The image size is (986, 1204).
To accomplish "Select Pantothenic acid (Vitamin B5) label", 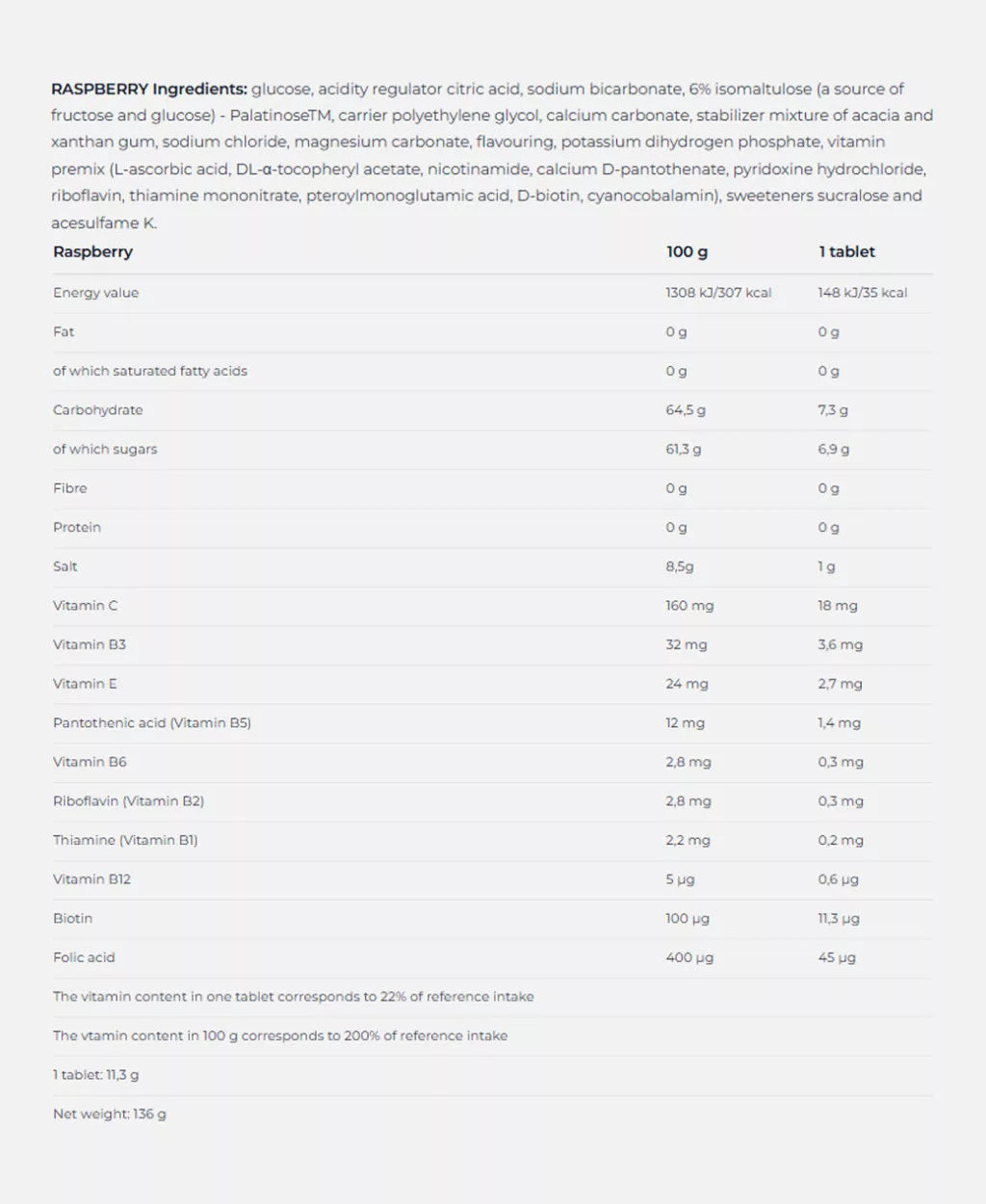I will (151, 723).
